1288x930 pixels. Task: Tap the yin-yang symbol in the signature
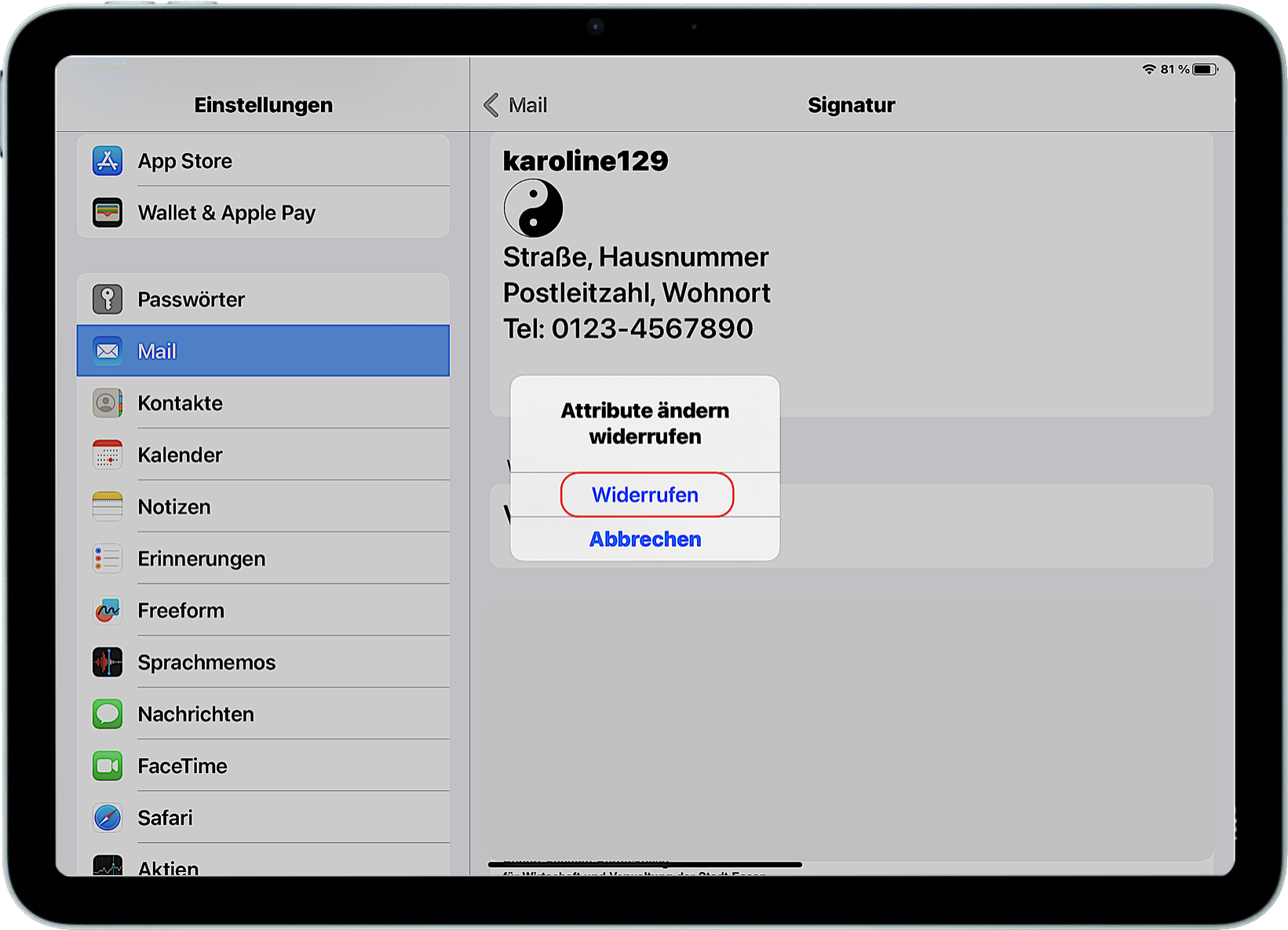pyautogui.click(x=533, y=208)
